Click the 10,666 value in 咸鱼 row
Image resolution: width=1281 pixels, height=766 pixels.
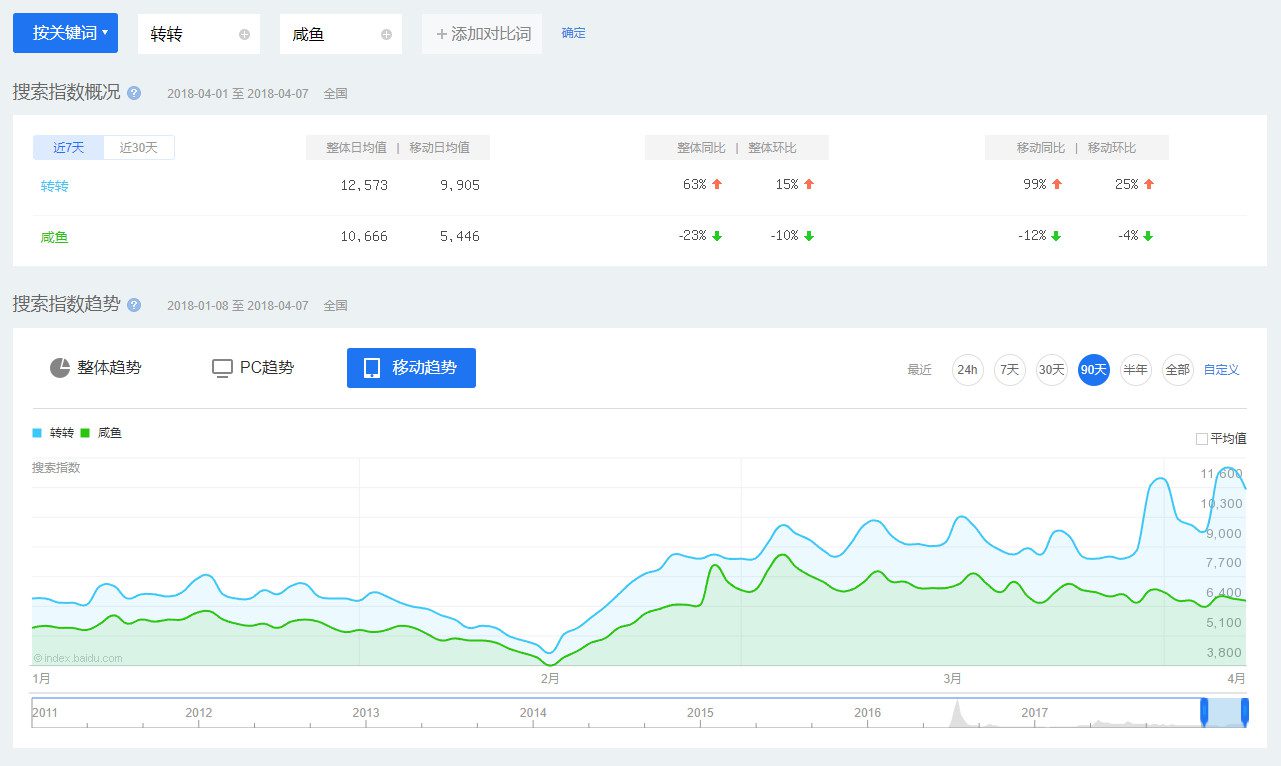coord(364,237)
